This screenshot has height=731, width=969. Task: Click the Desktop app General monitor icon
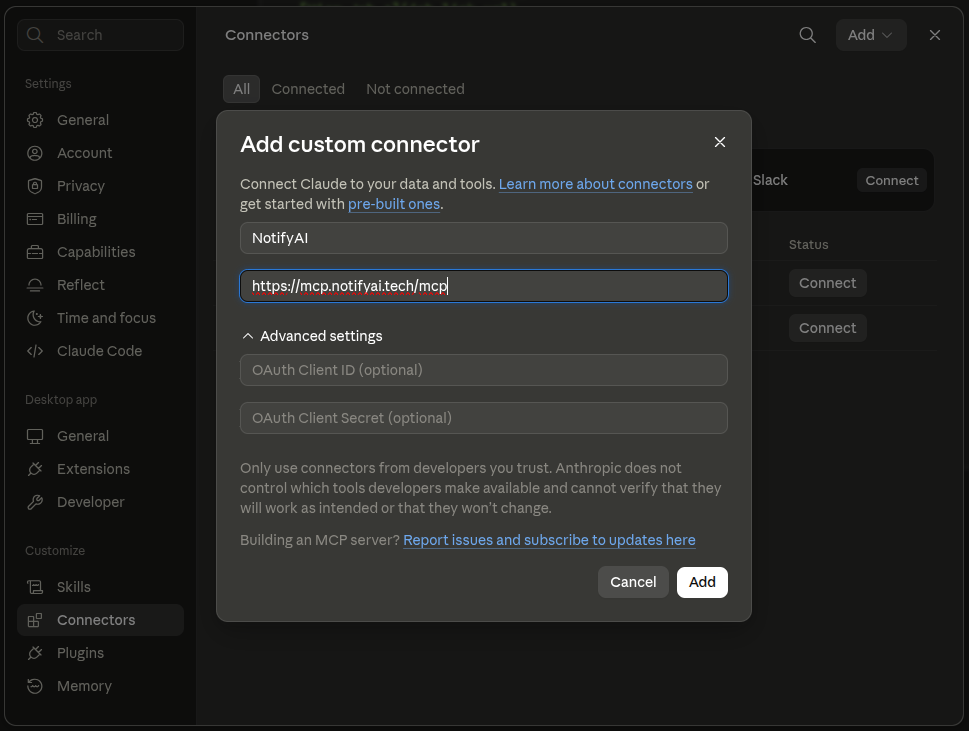point(35,436)
